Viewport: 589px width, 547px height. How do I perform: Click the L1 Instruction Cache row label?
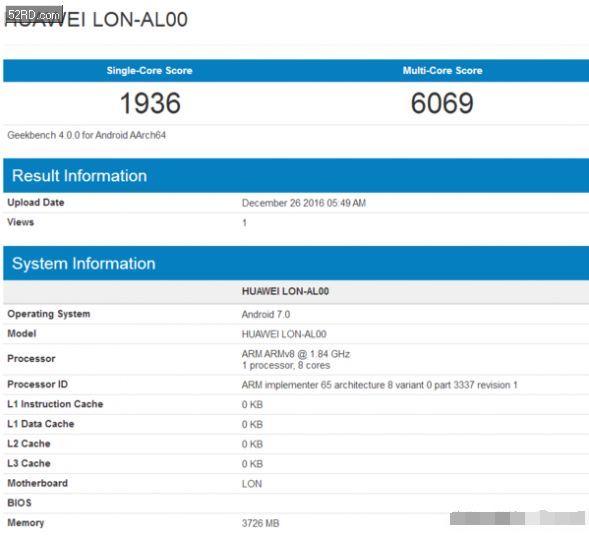55,404
